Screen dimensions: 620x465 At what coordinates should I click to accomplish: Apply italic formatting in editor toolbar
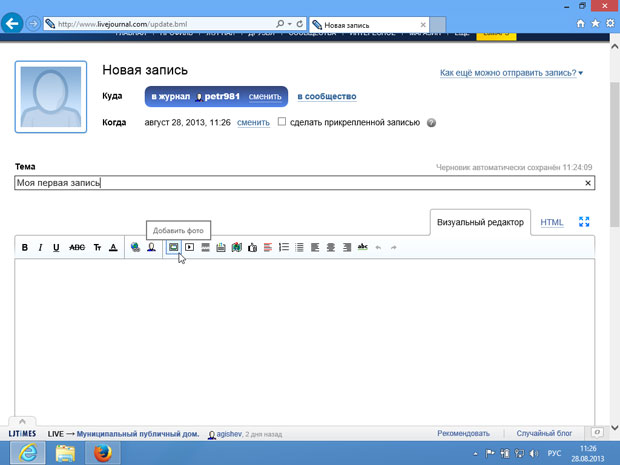[40, 247]
